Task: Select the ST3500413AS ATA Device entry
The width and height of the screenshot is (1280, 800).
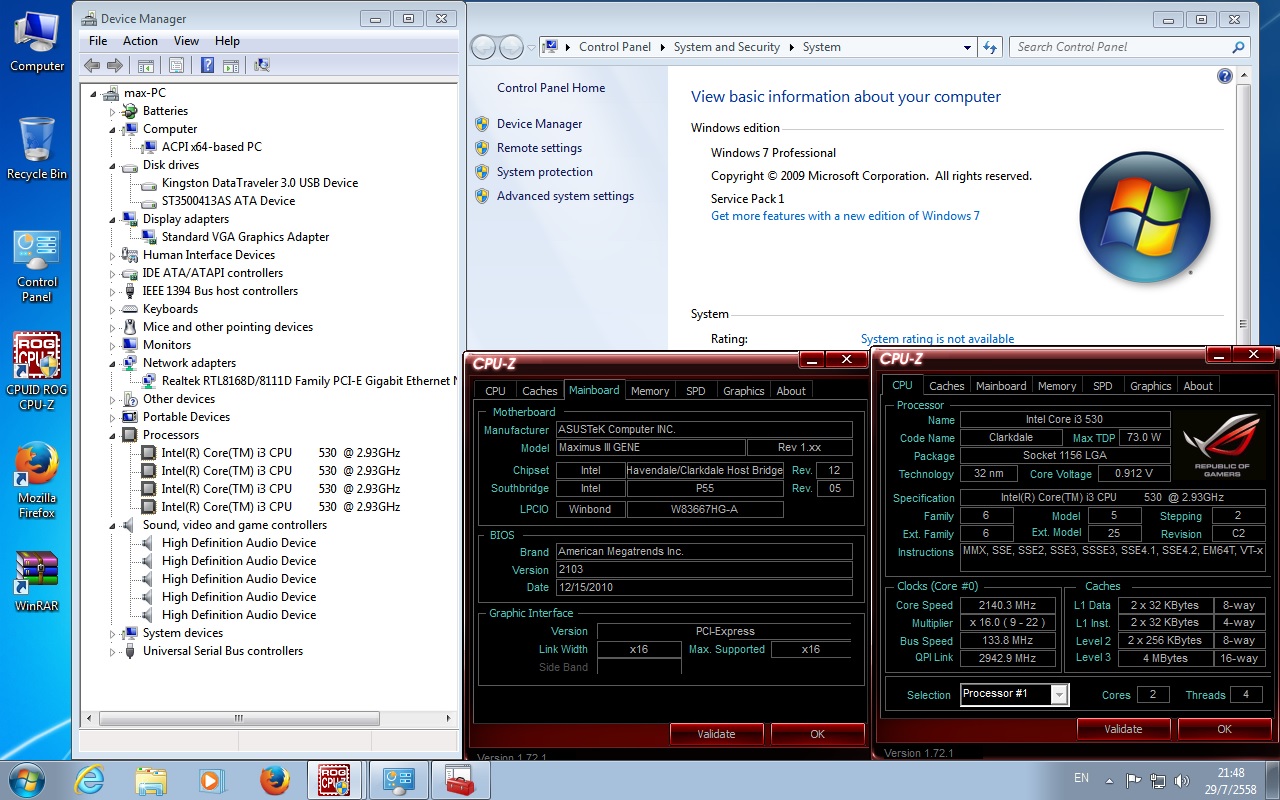Action: point(228,201)
